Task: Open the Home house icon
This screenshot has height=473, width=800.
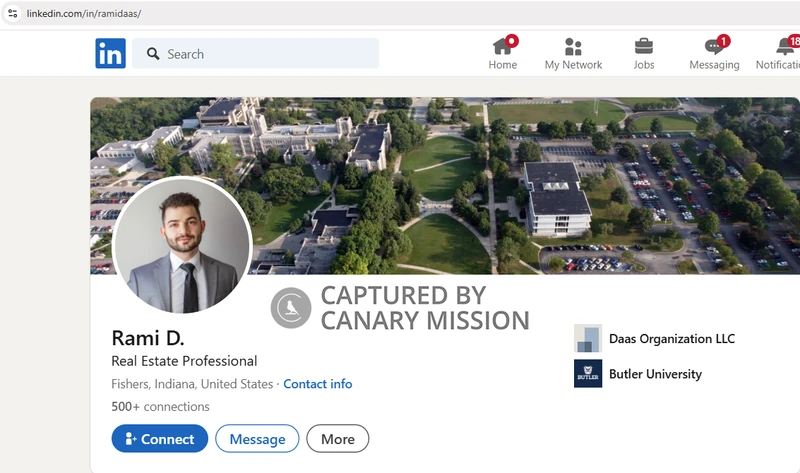Action: [502, 46]
